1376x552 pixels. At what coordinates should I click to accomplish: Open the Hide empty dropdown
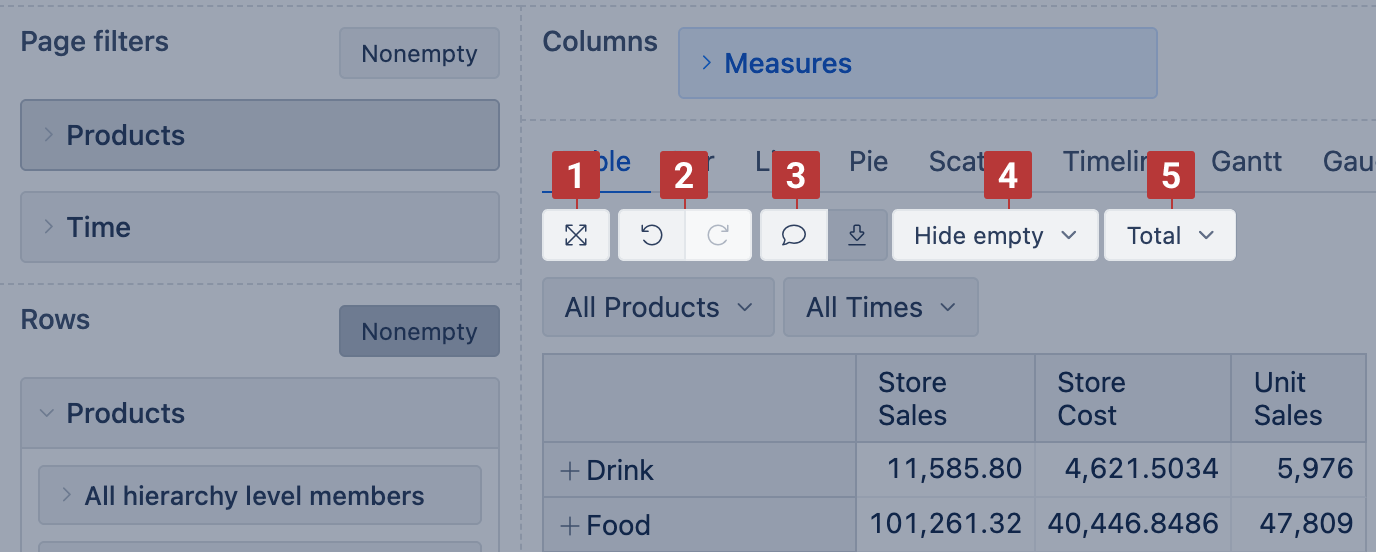click(995, 235)
